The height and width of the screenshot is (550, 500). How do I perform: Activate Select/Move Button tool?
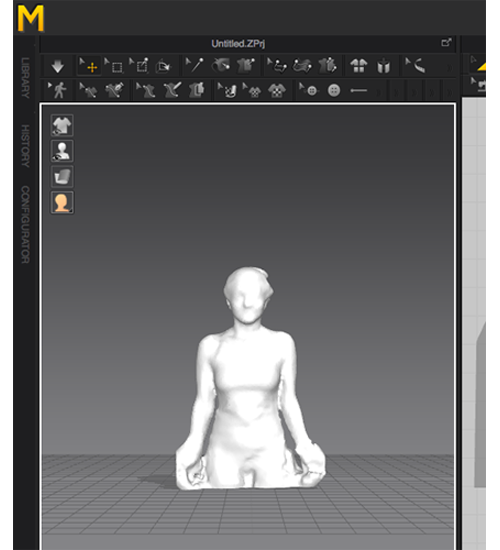[308, 90]
